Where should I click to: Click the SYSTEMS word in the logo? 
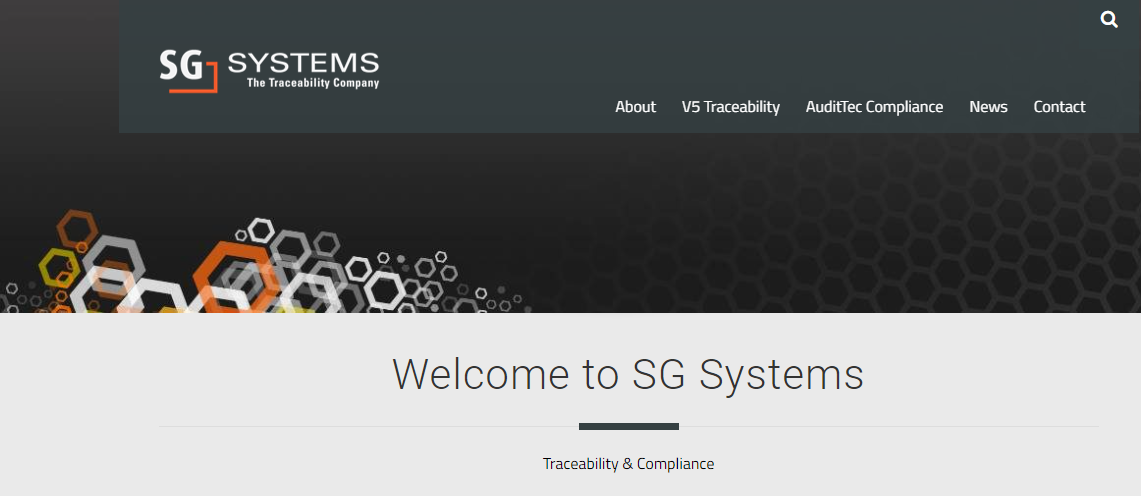click(x=303, y=63)
